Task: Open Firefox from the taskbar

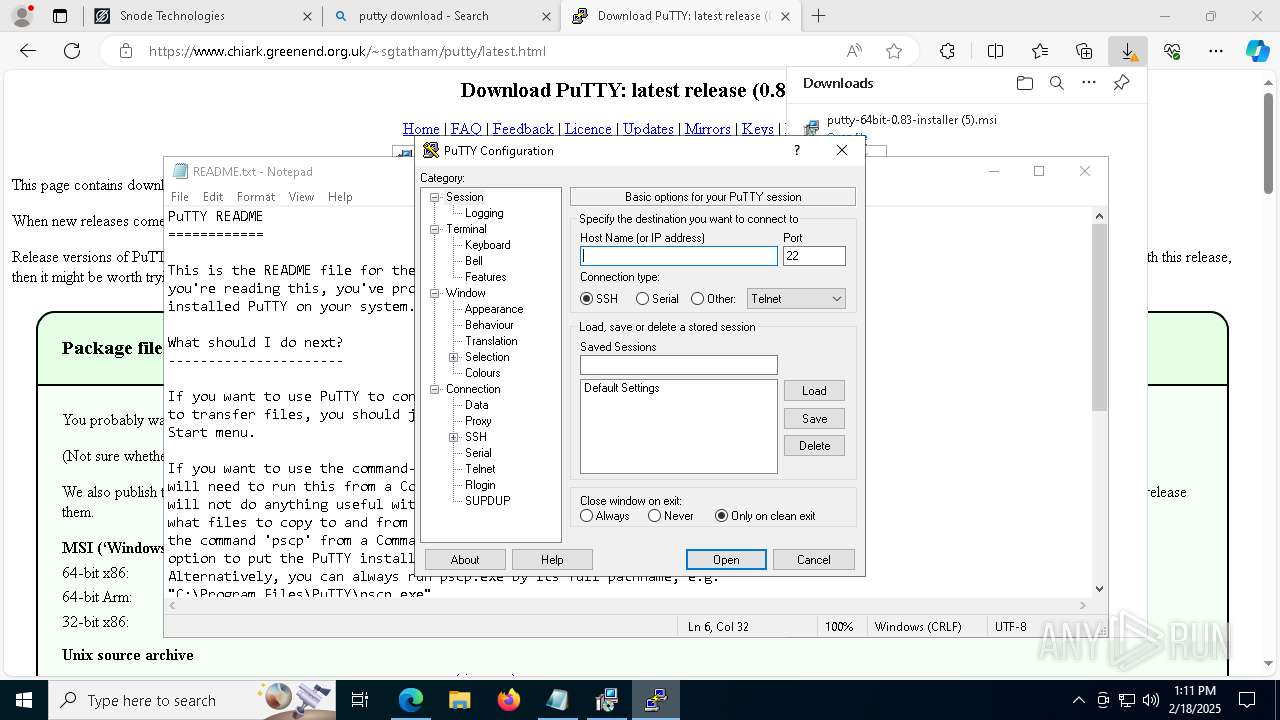Action: [x=508, y=700]
